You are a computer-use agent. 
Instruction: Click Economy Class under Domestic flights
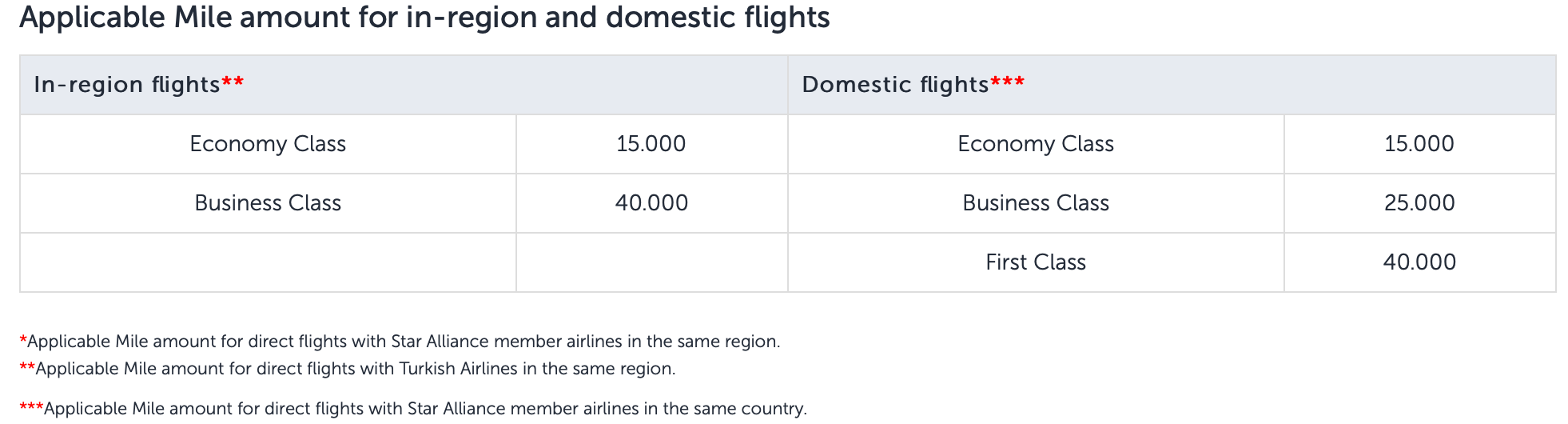(x=1036, y=144)
